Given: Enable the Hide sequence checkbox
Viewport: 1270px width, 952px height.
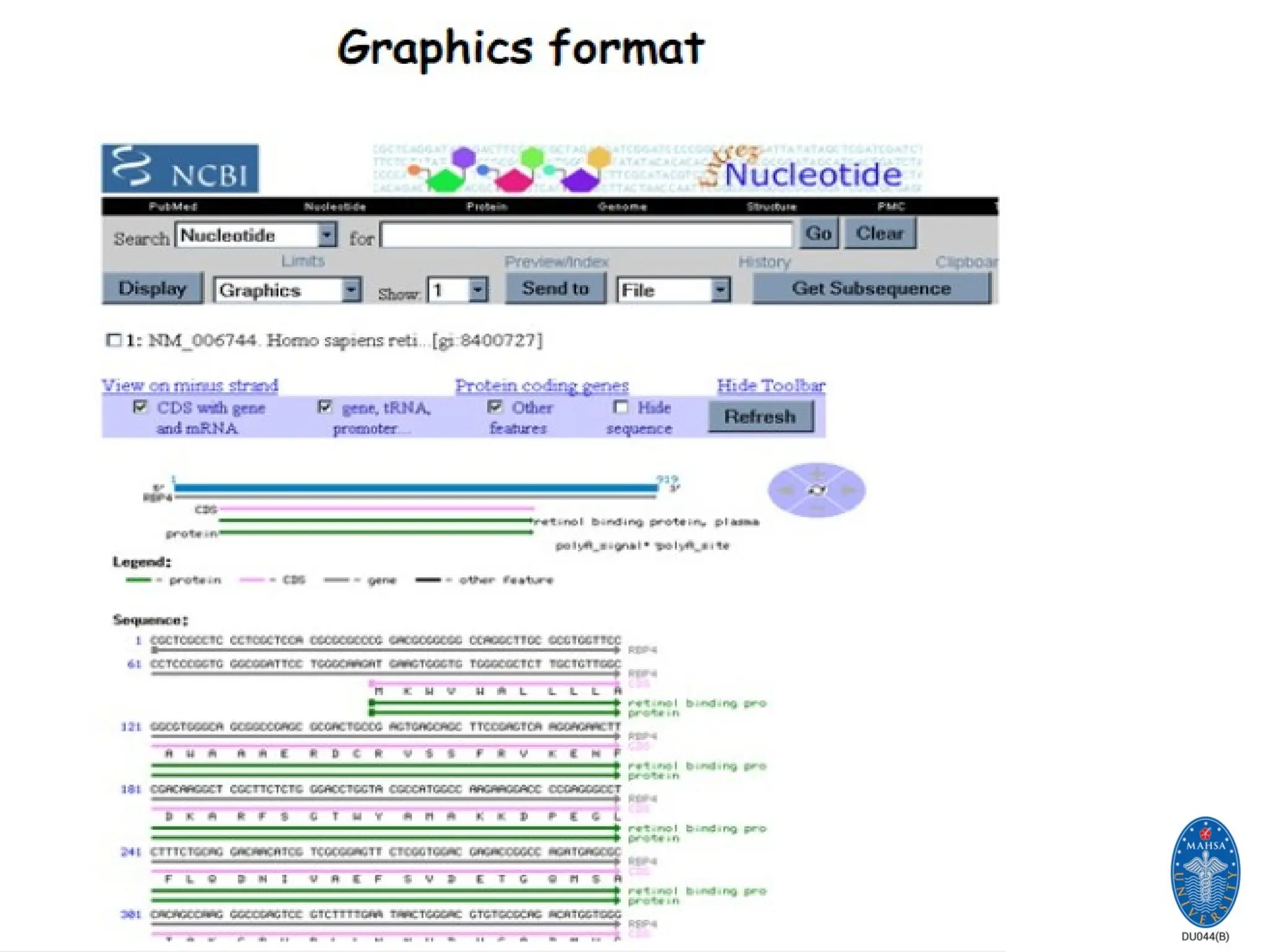Looking at the screenshot, I should pos(620,407).
